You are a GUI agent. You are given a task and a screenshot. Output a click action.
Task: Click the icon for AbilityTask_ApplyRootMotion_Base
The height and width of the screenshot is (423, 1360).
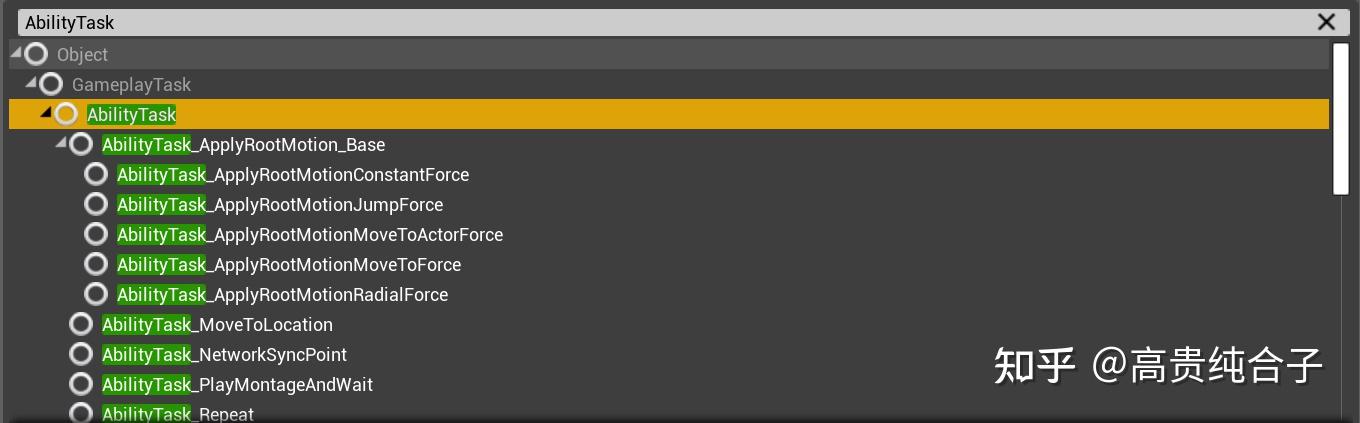81,144
